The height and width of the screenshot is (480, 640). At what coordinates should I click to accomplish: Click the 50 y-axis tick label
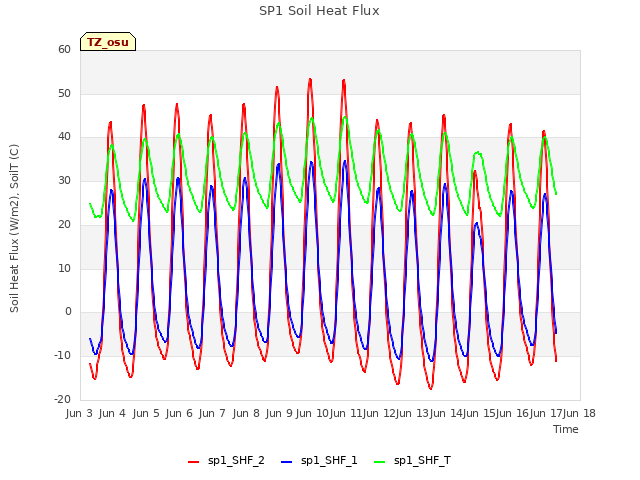[64, 93]
